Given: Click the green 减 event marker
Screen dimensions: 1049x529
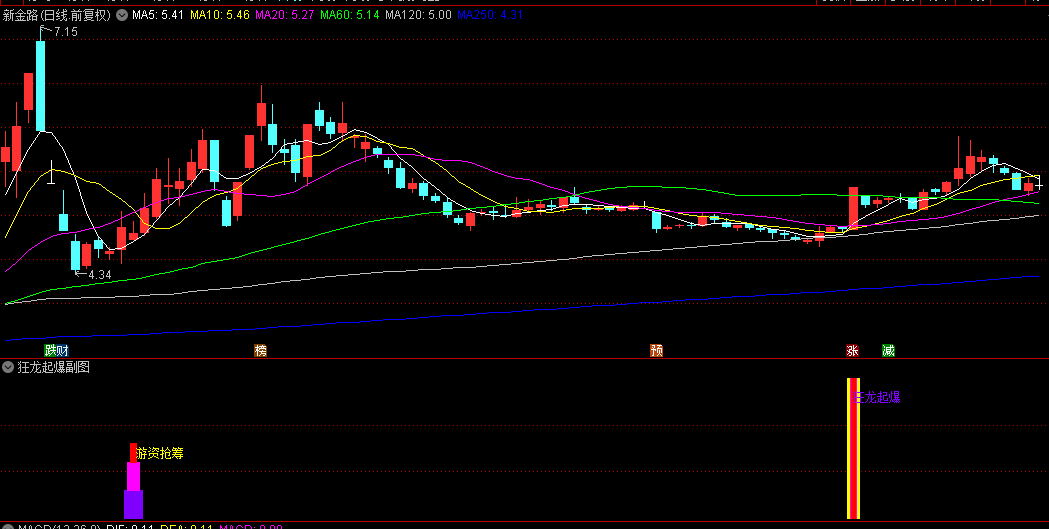Looking at the screenshot, I should [x=888, y=350].
